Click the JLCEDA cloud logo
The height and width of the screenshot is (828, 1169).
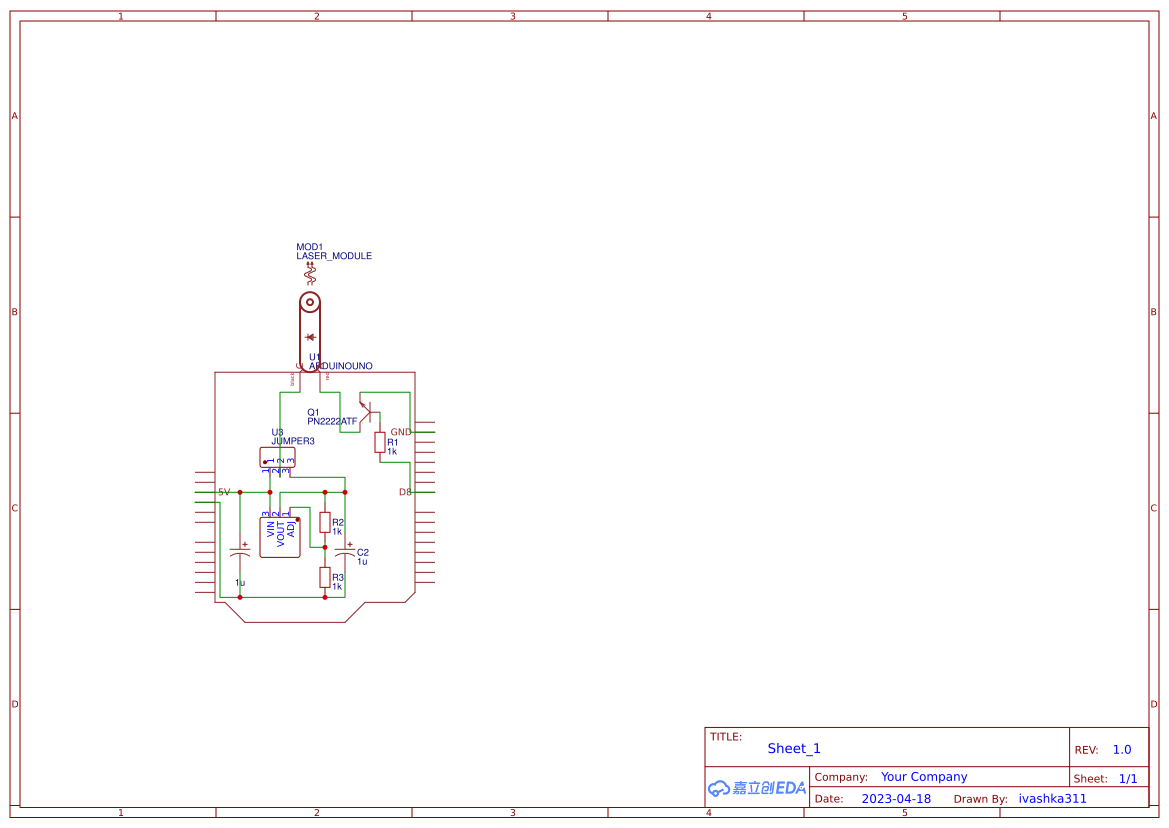[x=720, y=789]
